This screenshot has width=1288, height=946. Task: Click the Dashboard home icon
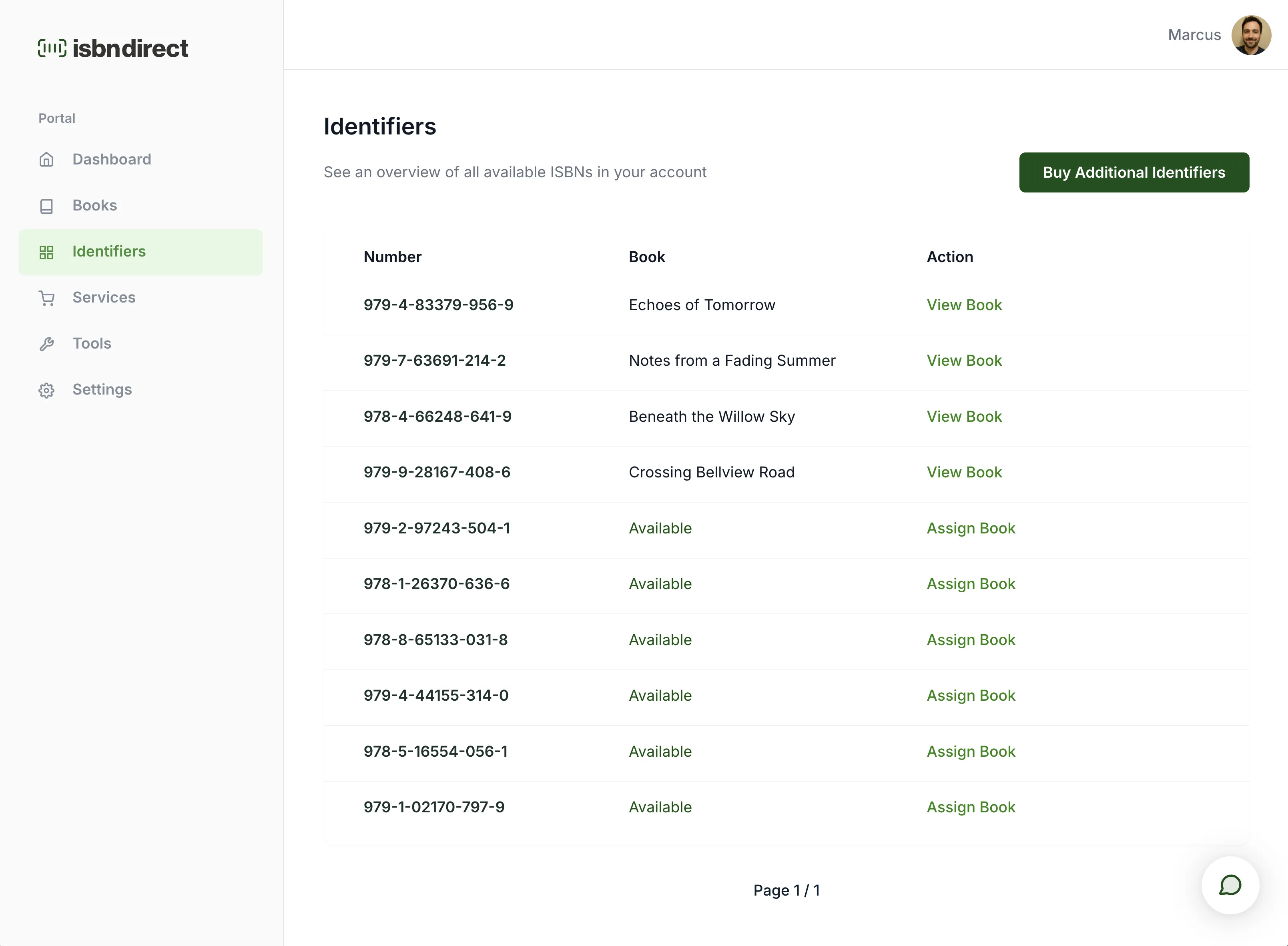[46, 160]
